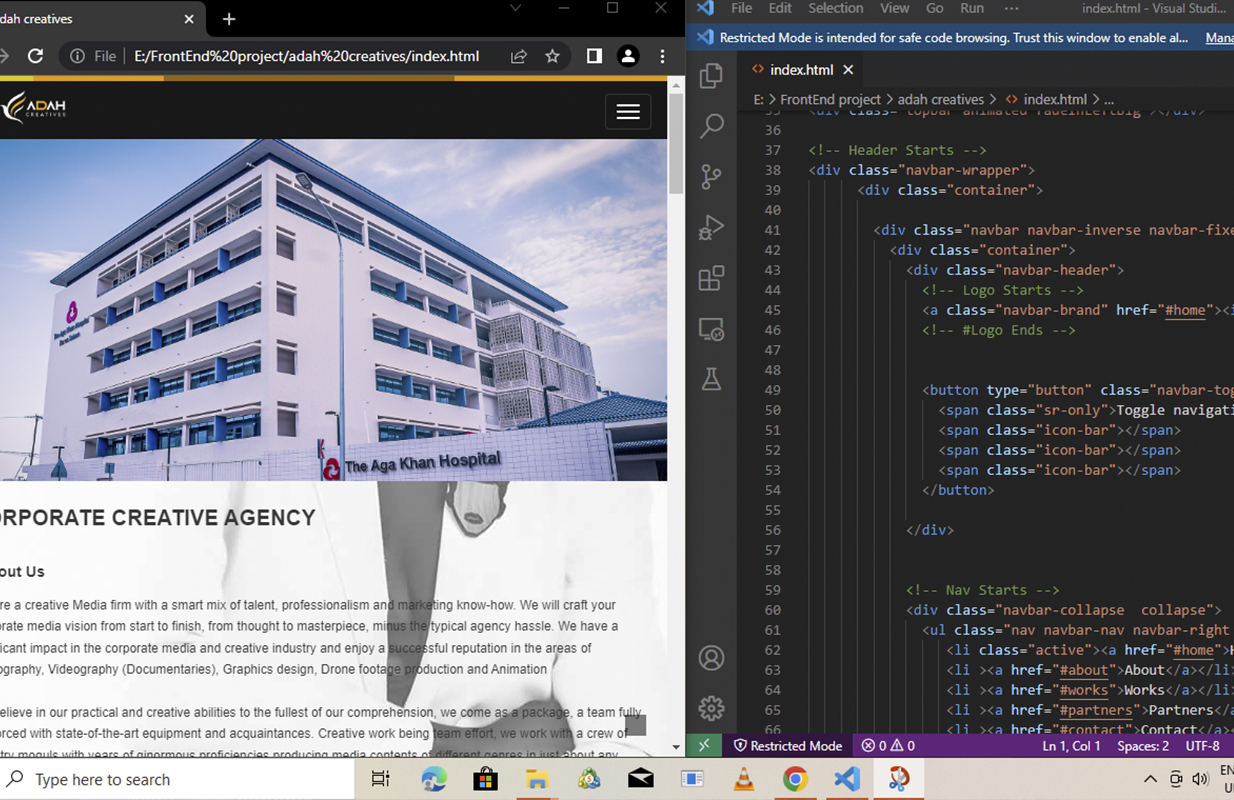Open the Chrome three-dot menu

pyautogui.click(x=662, y=56)
